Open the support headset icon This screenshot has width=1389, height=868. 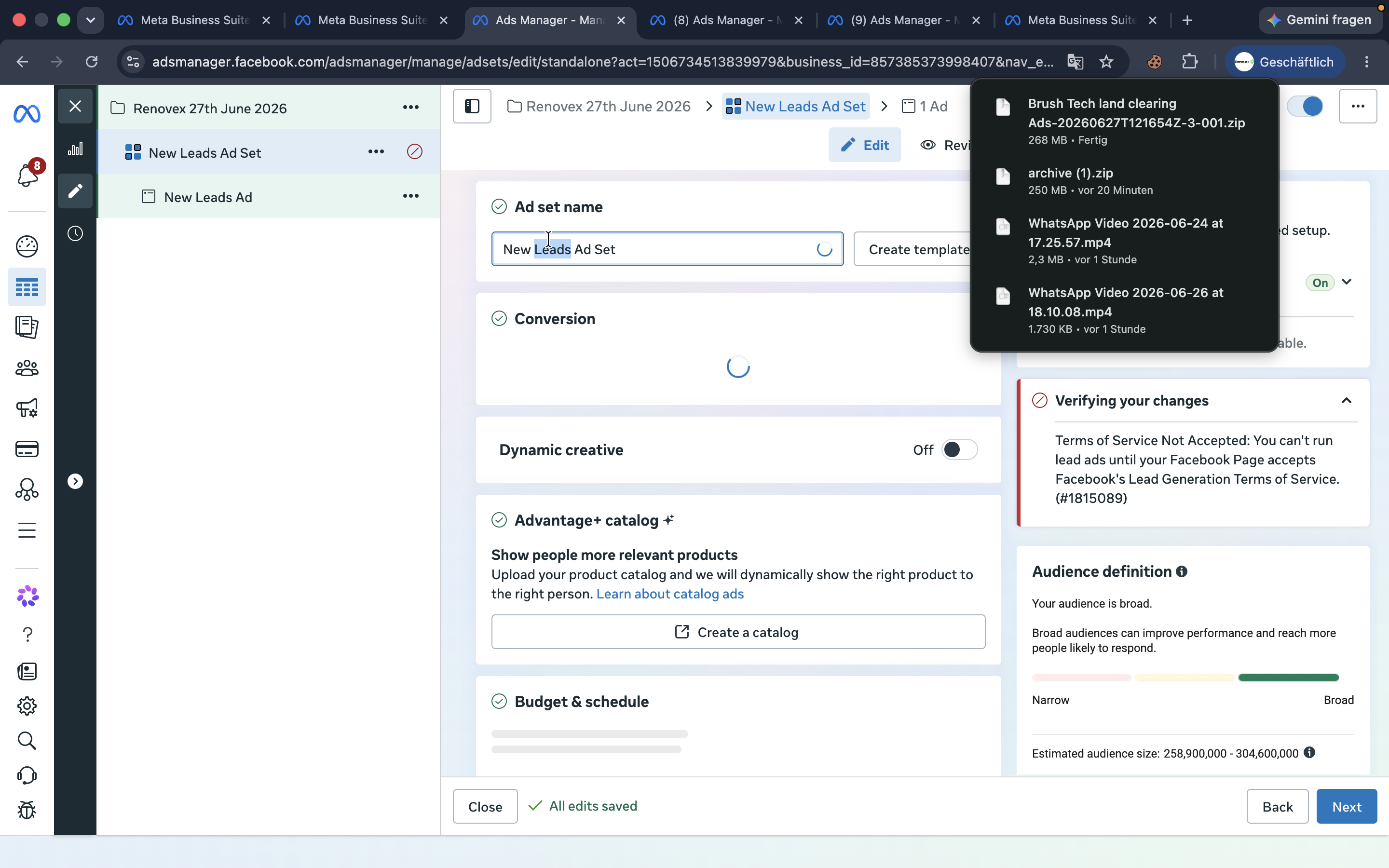[27, 775]
